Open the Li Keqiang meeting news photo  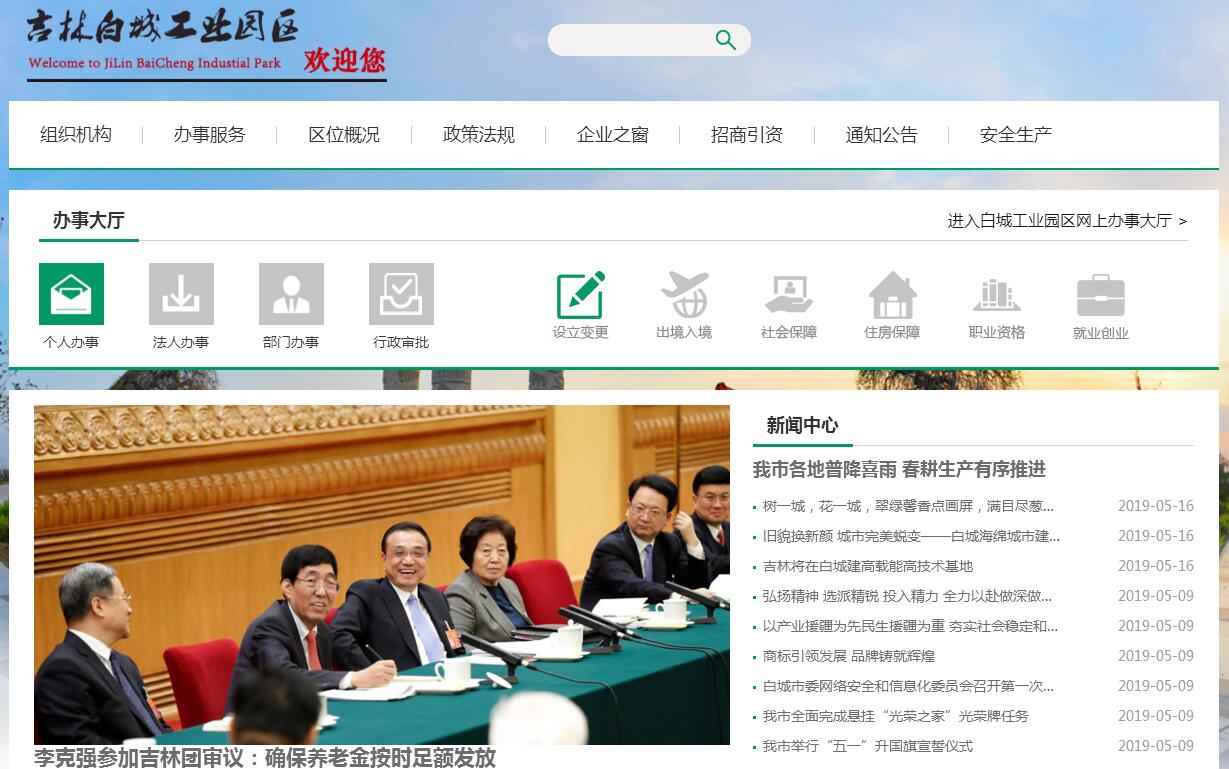[x=382, y=575]
